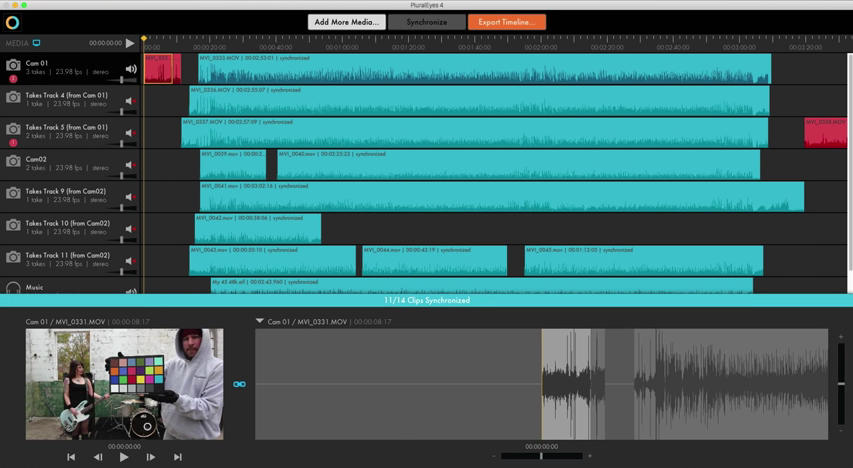Toggle the blue link icon beside the preview

(239, 384)
